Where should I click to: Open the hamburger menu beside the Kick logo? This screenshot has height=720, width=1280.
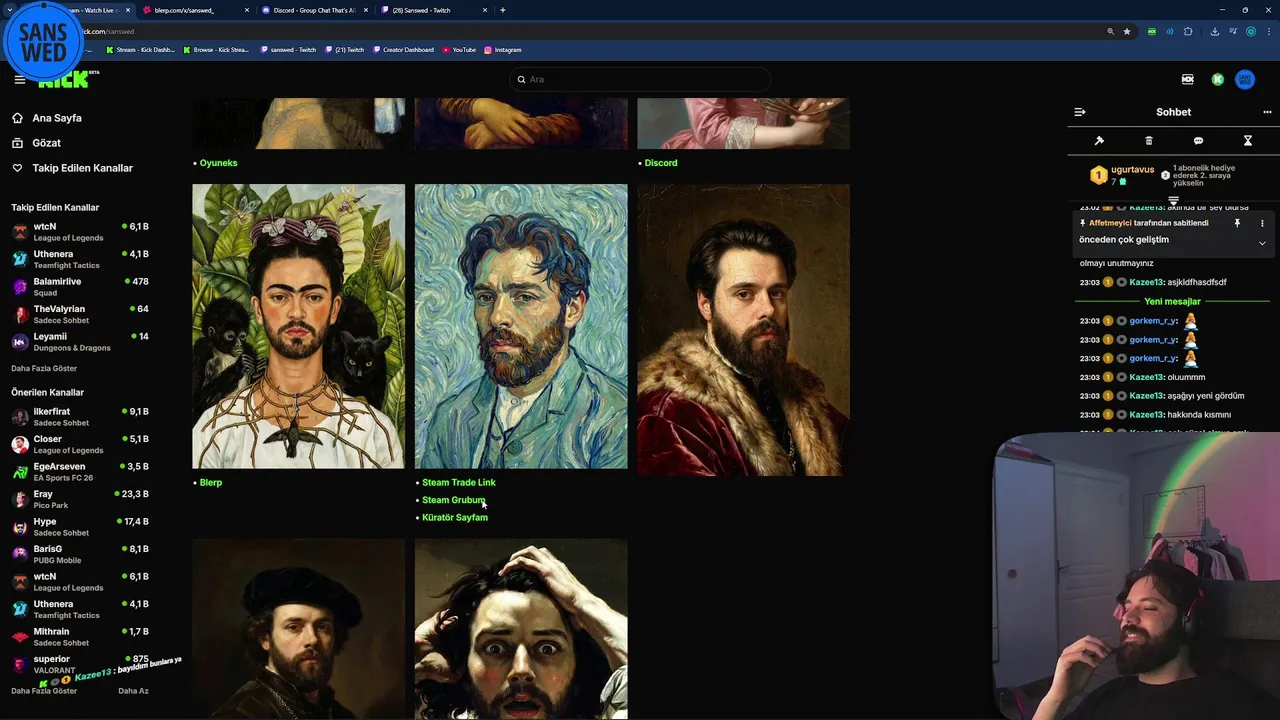tap(19, 80)
